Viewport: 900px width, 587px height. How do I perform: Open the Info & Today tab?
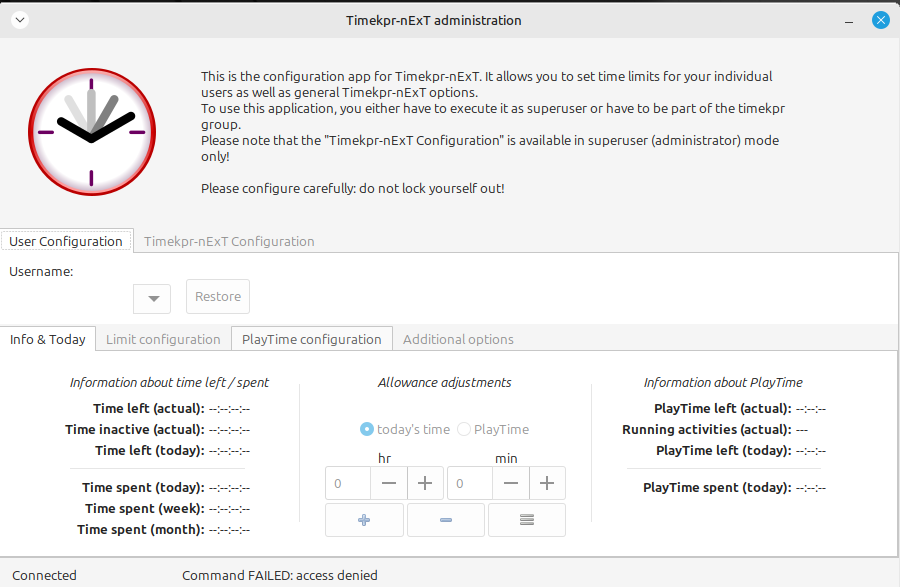click(x=48, y=339)
